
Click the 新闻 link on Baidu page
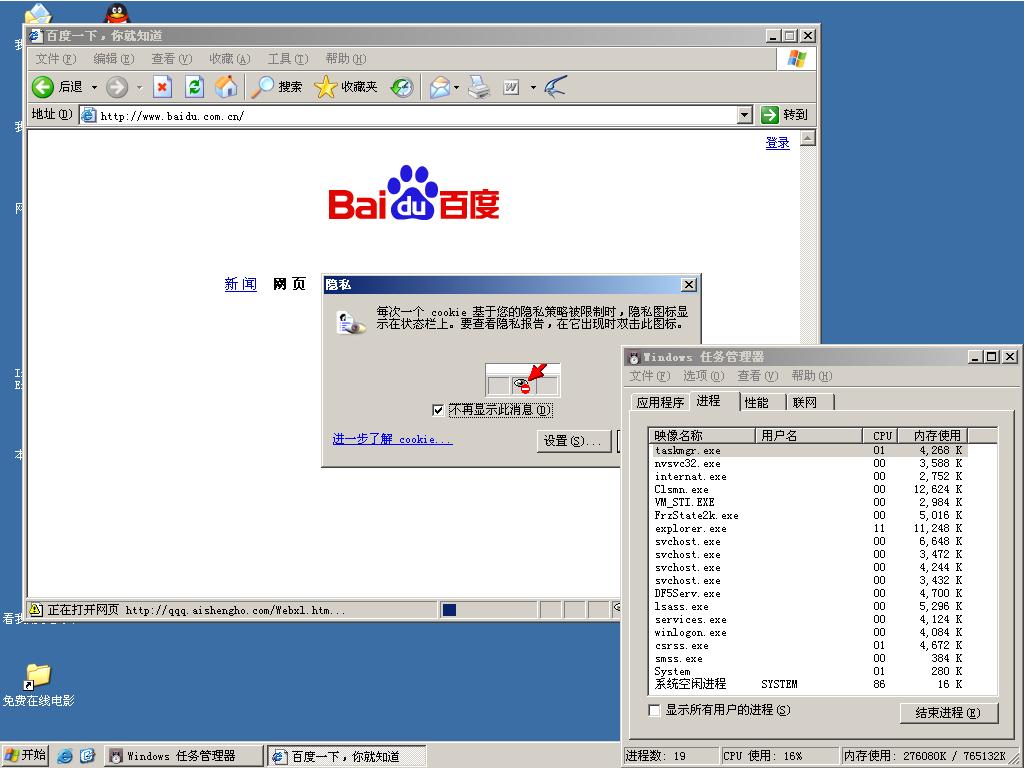[x=240, y=284]
